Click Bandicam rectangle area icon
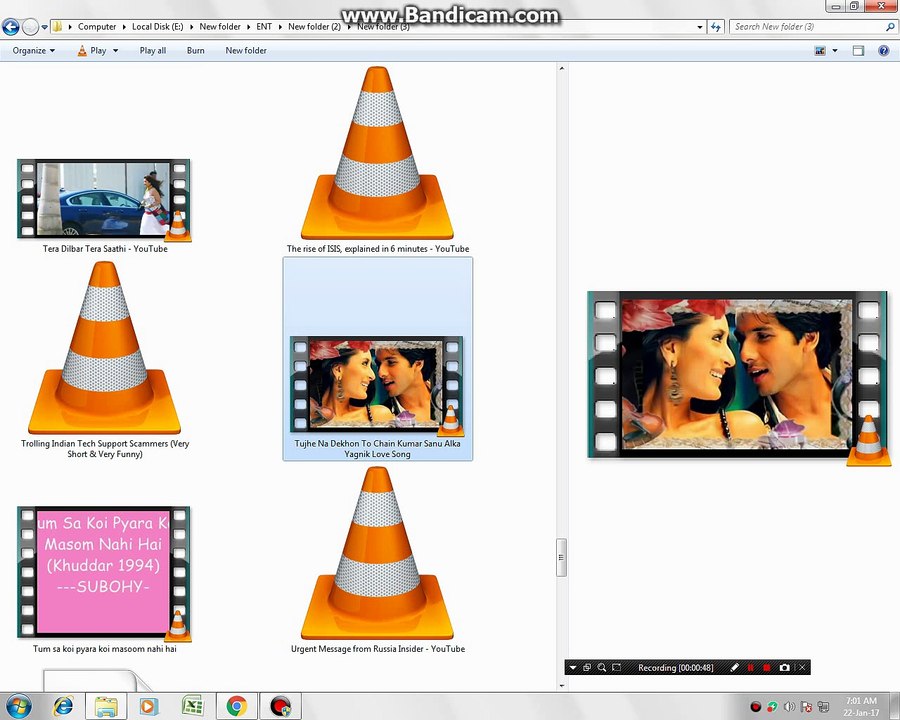Image resolution: width=900 pixels, height=720 pixels. point(616,668)
